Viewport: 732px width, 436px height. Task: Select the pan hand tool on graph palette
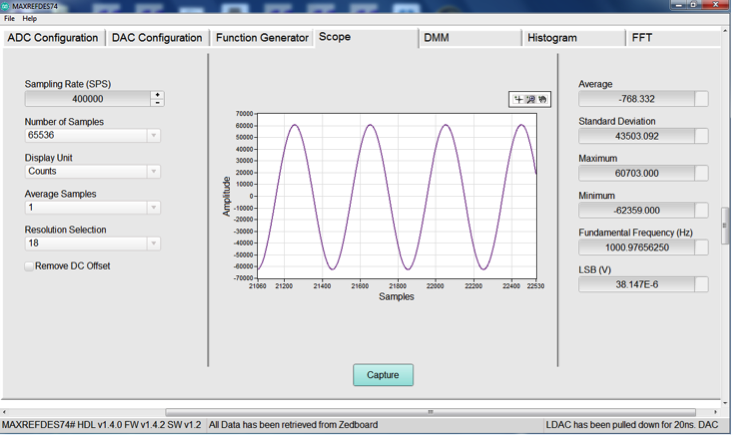[542, 99]
